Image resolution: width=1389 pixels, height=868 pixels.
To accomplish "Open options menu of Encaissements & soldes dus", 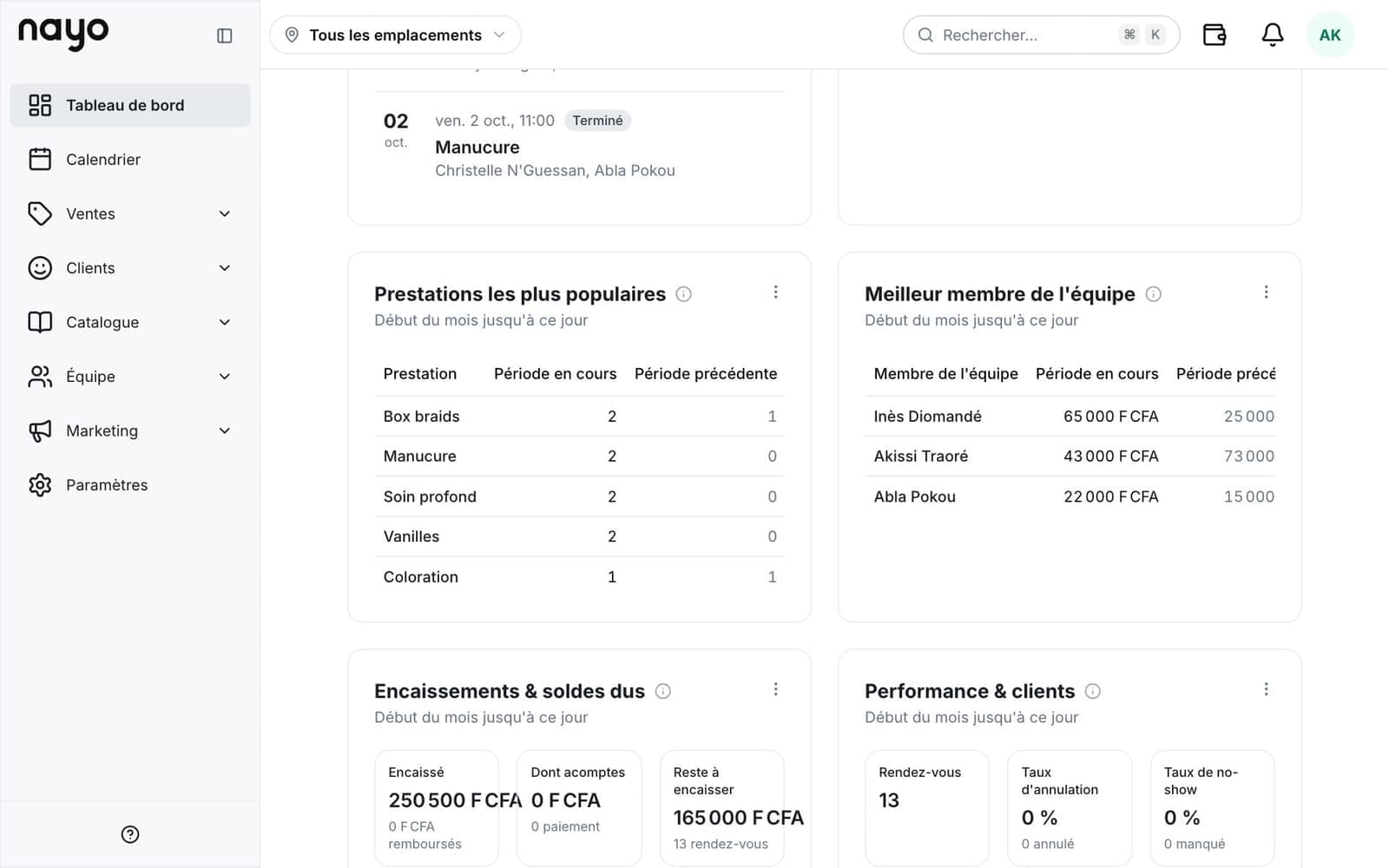I will coord(776,689).
